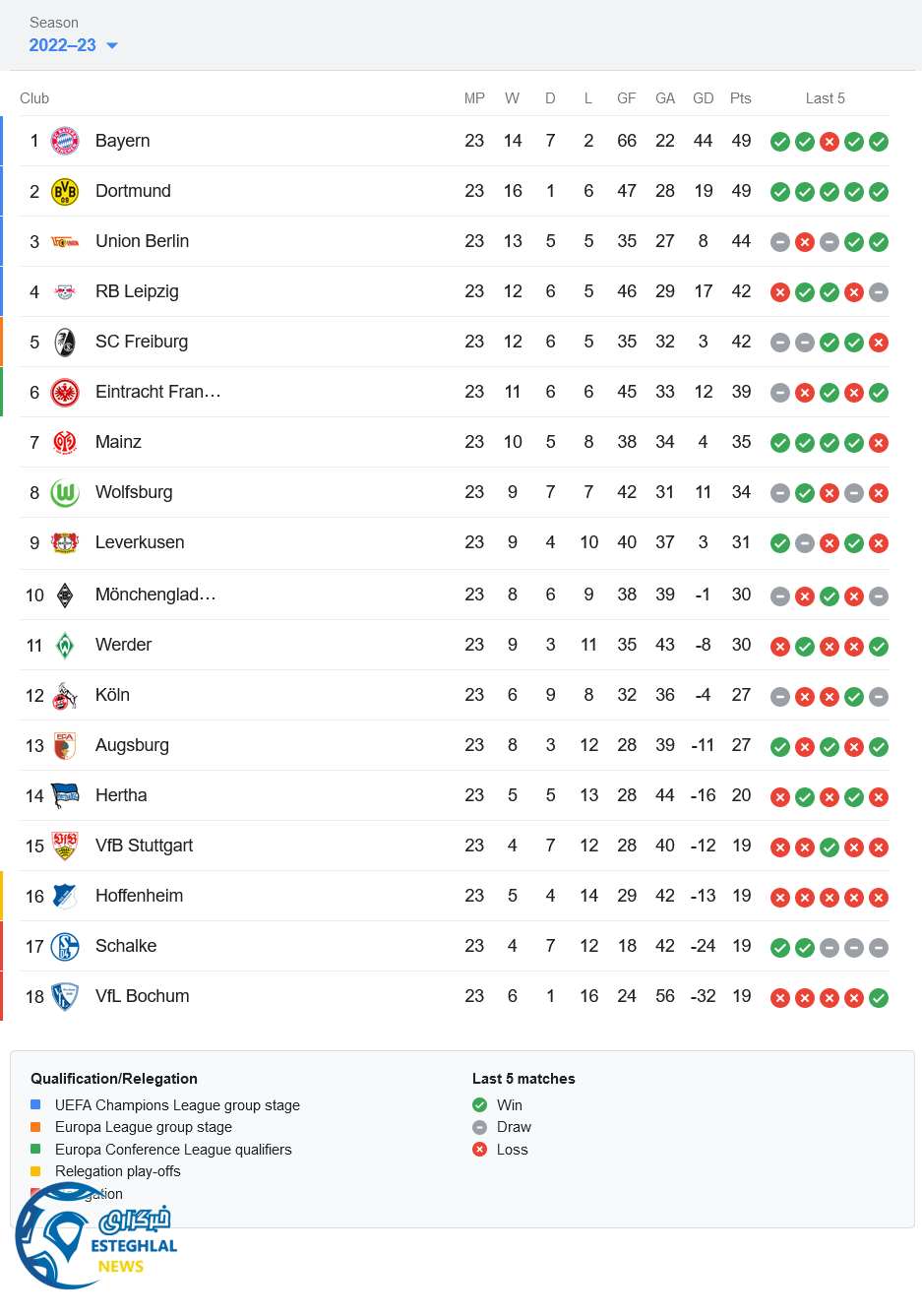Open the Leverkusen team link

point(140,542)
